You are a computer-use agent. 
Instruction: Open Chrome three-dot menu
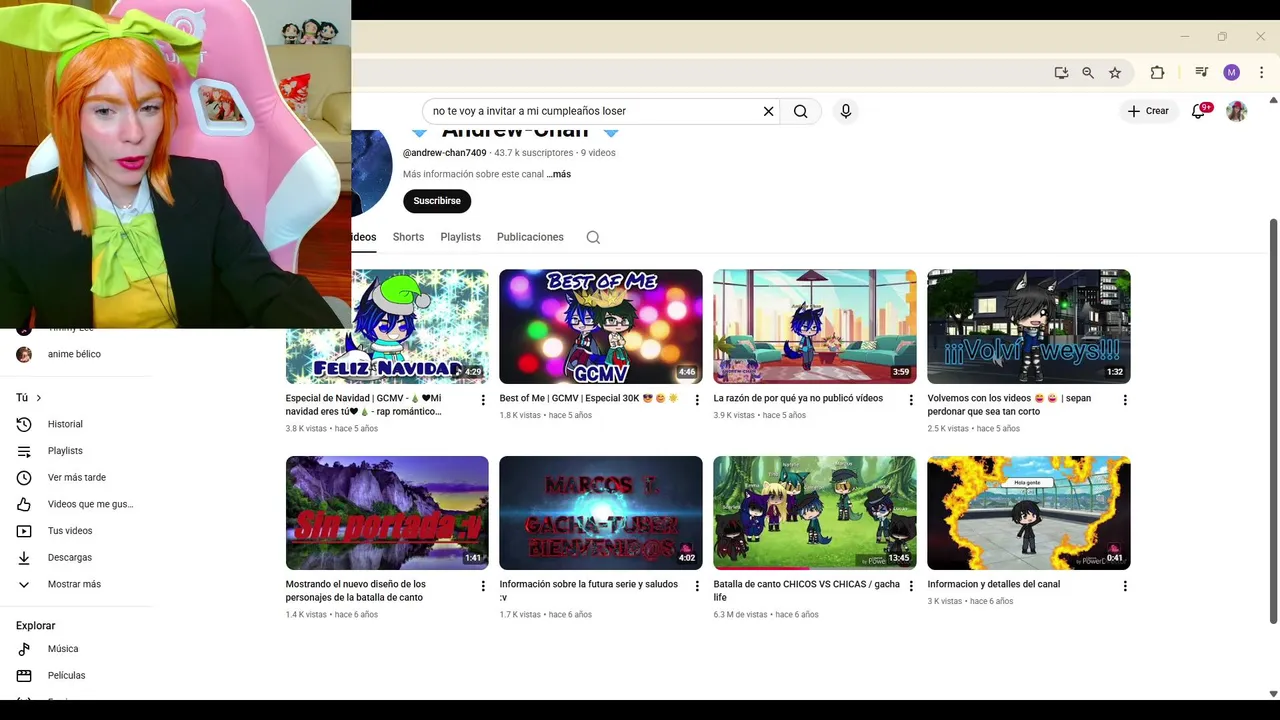click(x=1261, y=72)
